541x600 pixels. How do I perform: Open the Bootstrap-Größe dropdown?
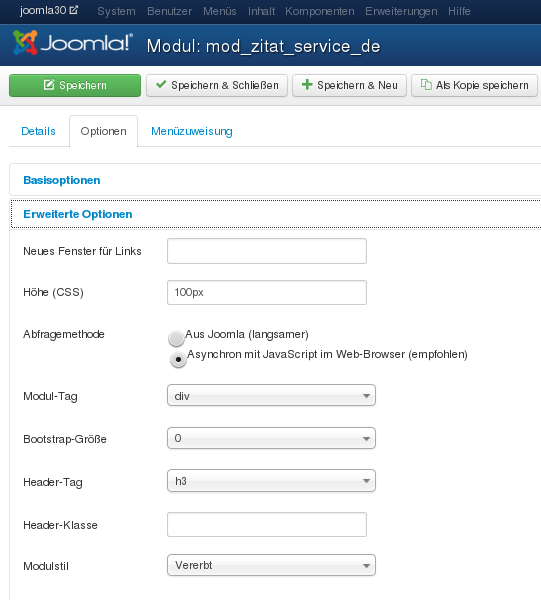coord(271,438)
